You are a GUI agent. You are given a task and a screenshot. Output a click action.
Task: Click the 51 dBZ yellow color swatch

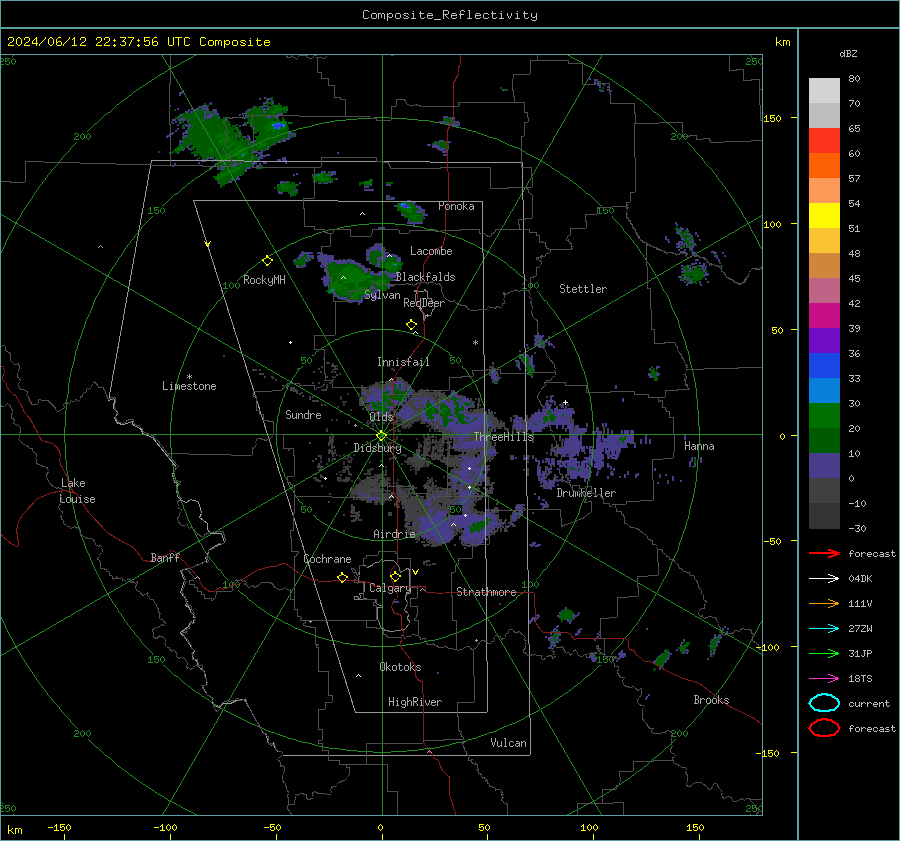tap(824, 216)
